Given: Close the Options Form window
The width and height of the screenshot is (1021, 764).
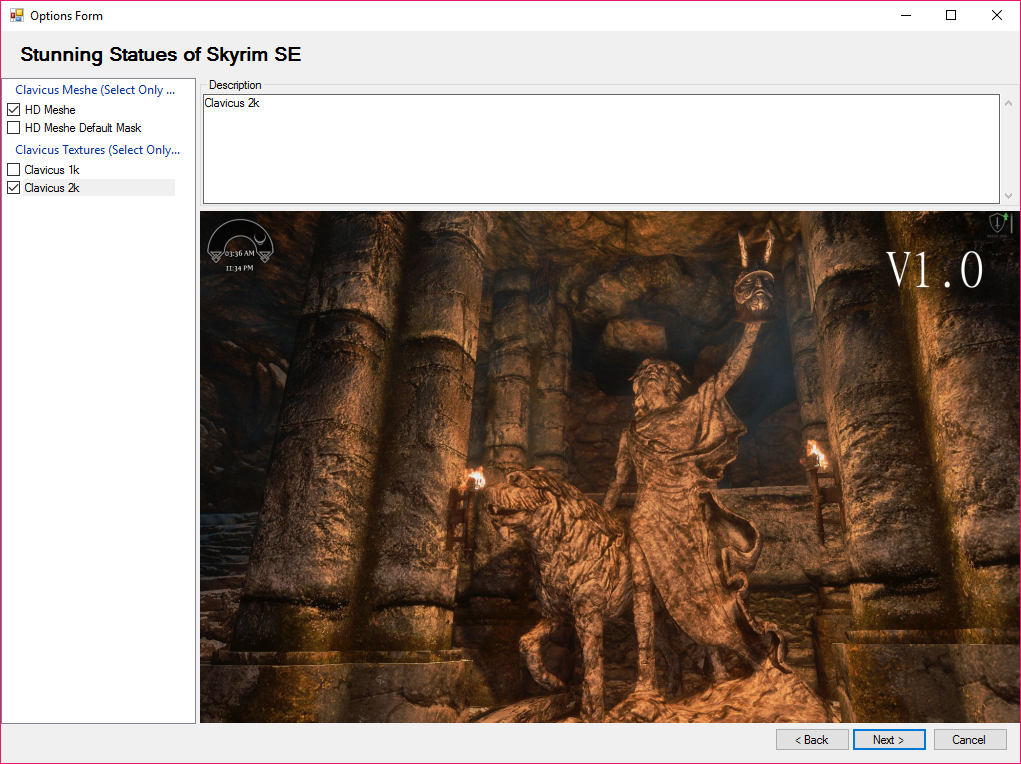Looking at the screenshot, I should 996,15.
